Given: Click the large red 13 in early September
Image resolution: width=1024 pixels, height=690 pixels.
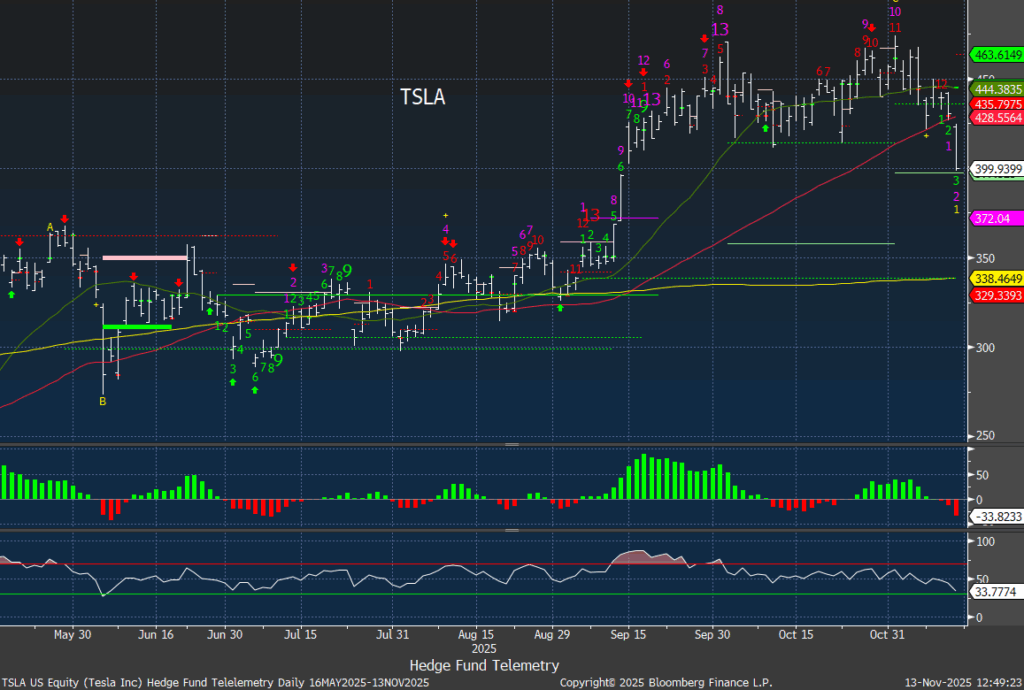Looking at the screenshot, I should coord(591,214).
